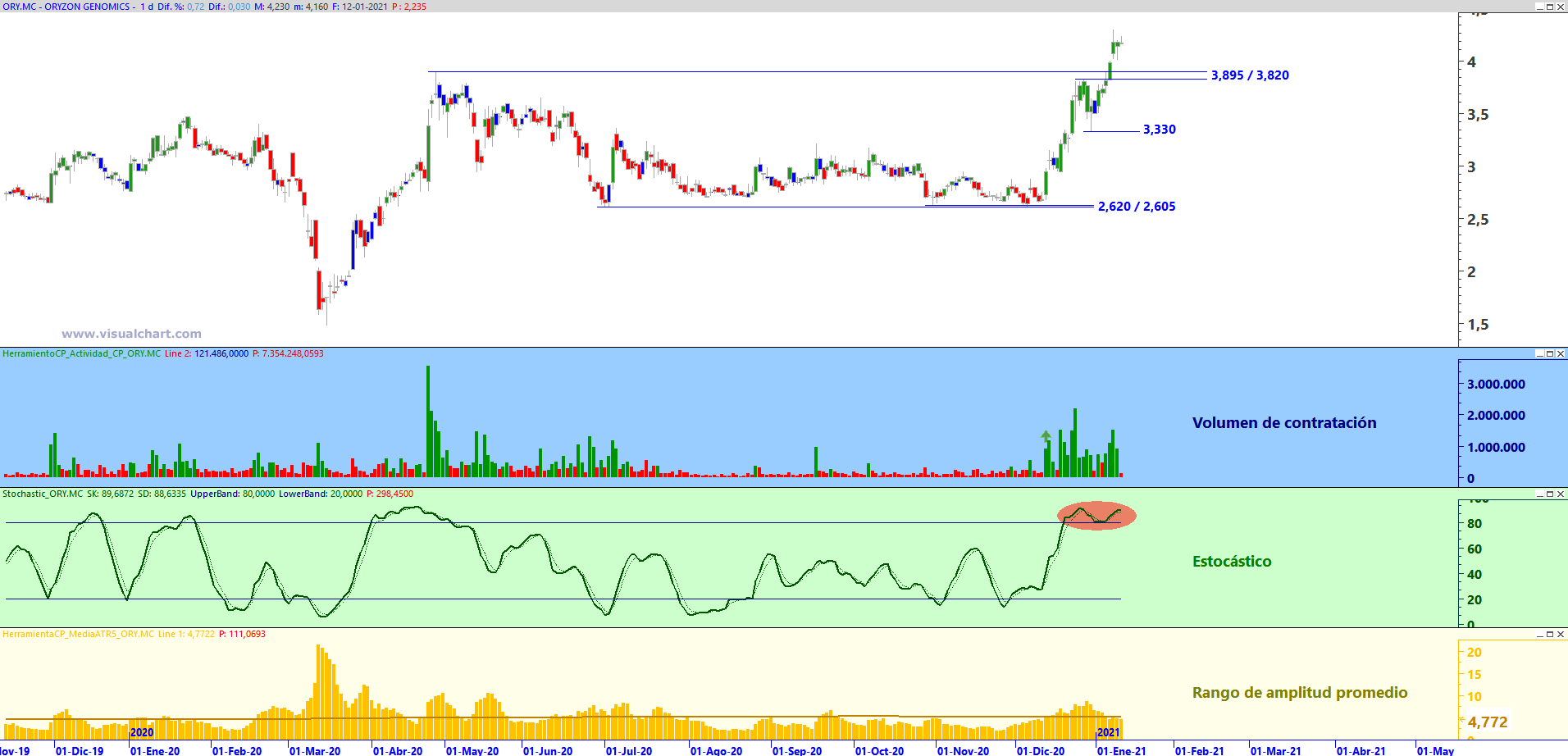Click the 'm: 4,160' minimum value

[x=311, y=7]
